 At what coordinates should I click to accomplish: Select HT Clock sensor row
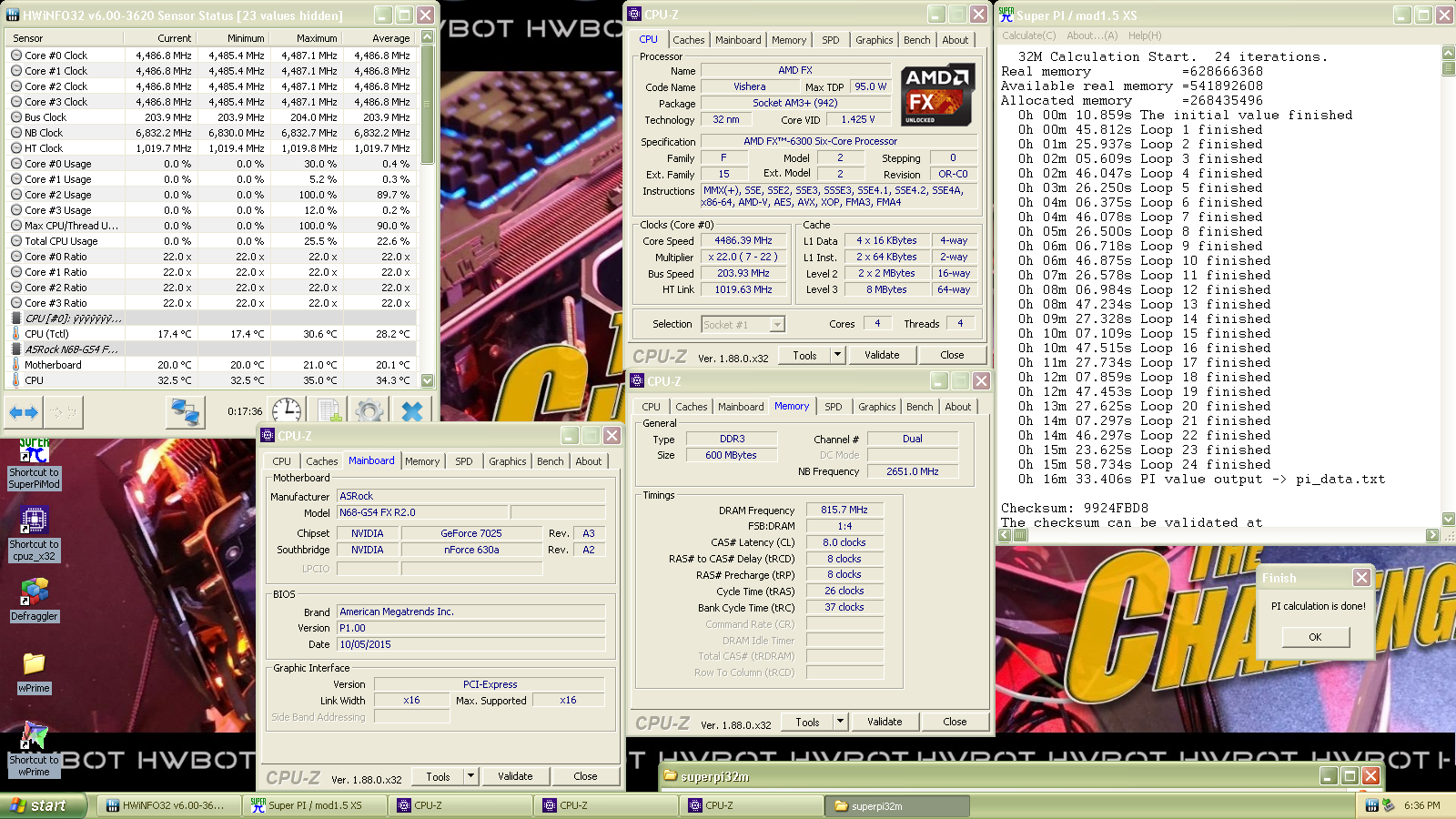pyautogui.click(x=212, y=148)
